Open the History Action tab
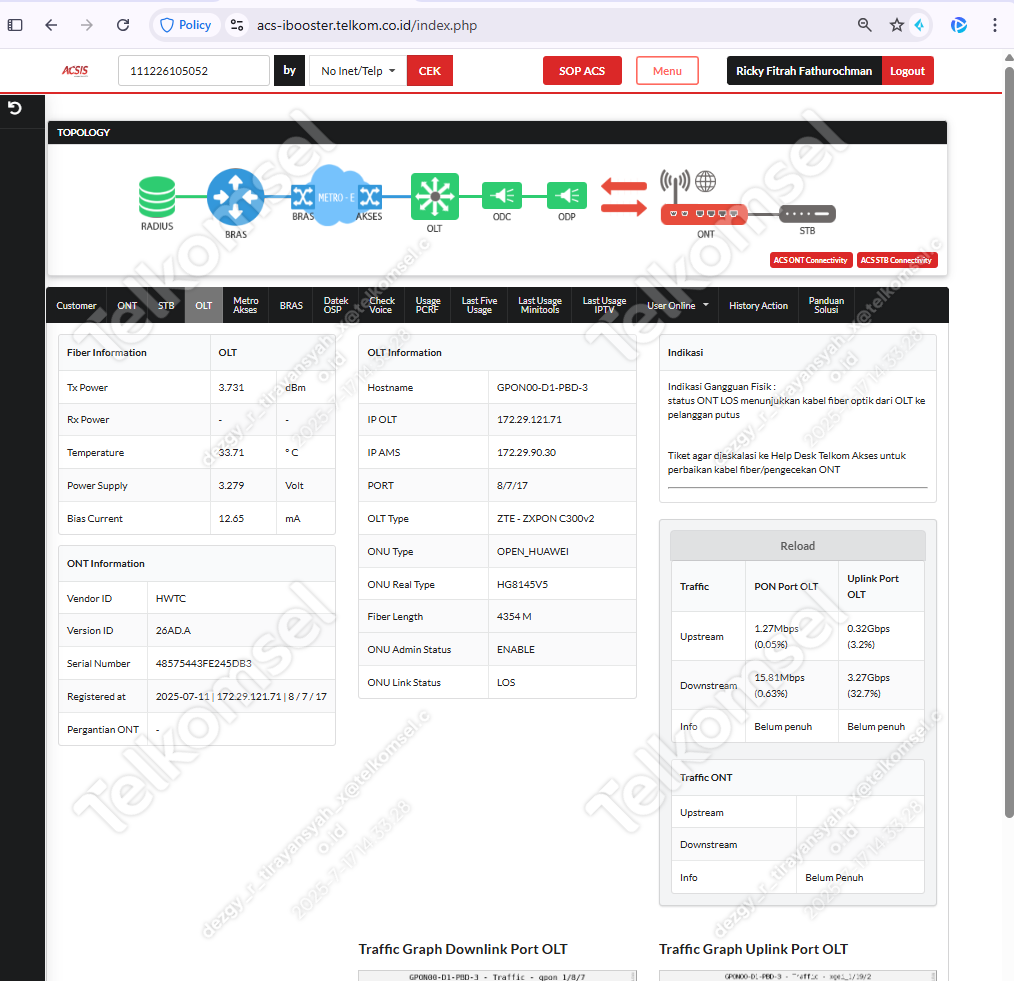The image size is (1014, 981). click(x=758, y=305)
